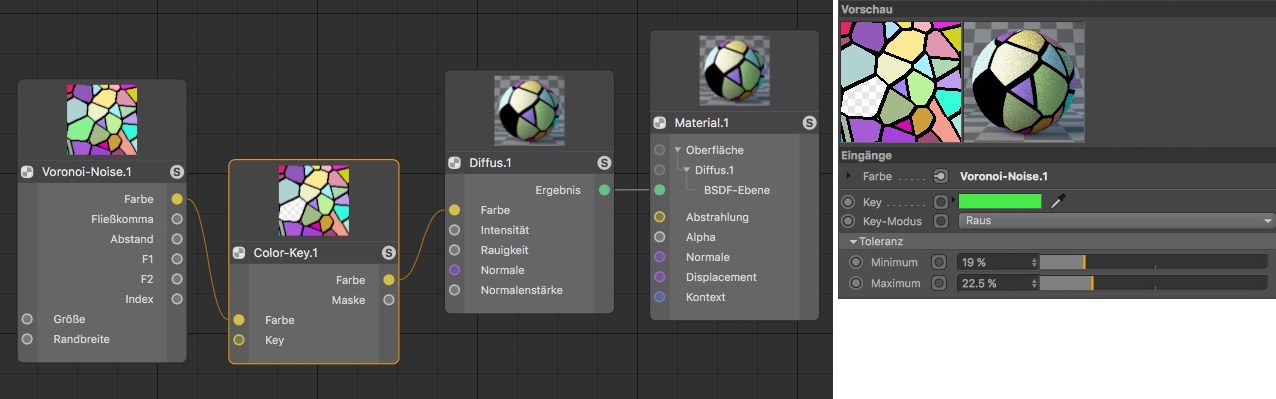The height and width of the screenshot is (399, 1276).
Task: Open the green Key color swatch
Action: click(x=1000, y=201)
